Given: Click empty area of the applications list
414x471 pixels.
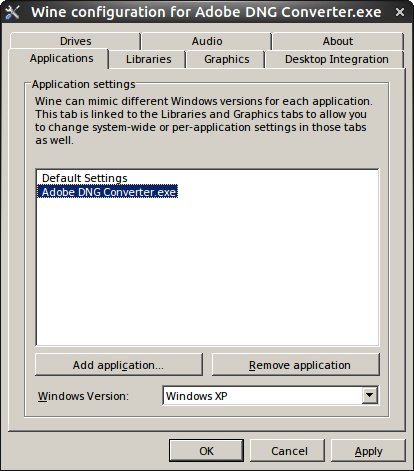Looking at the screenshot, I should pos(207,272).
